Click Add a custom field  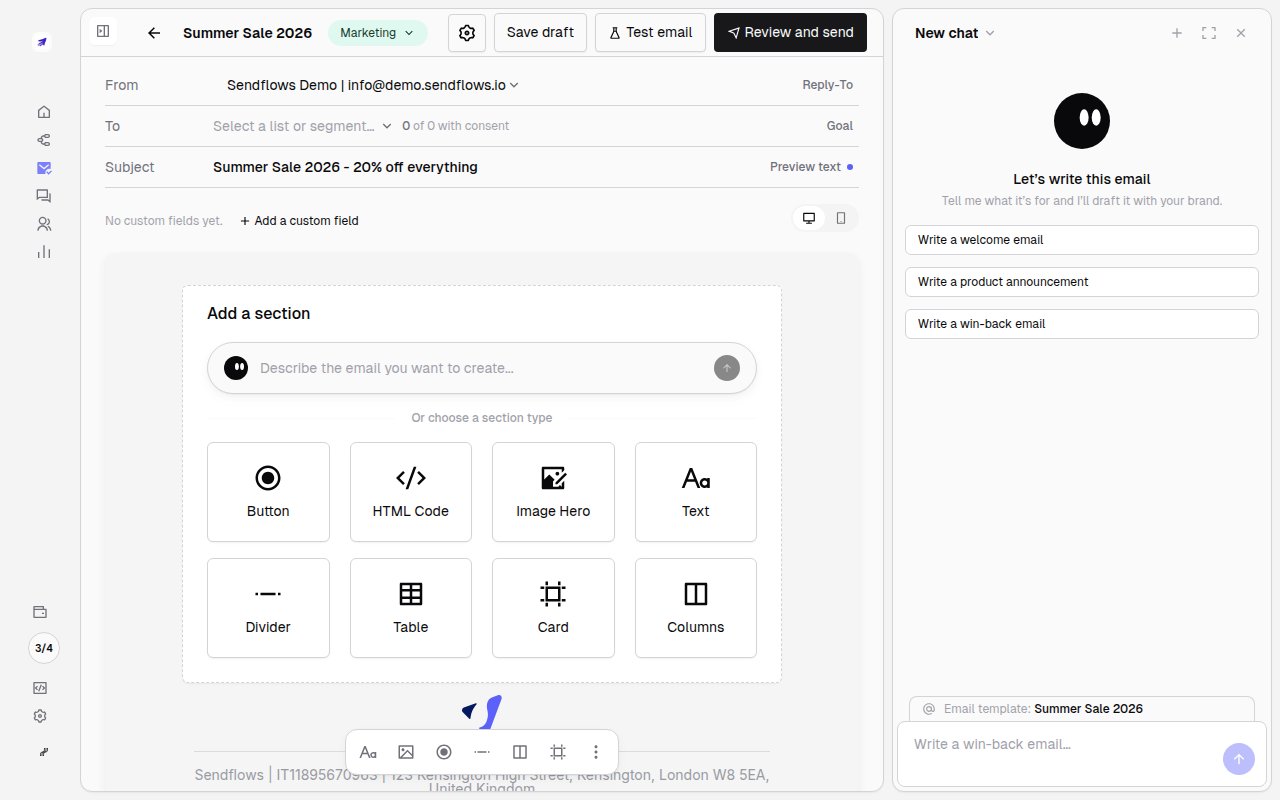299,221
